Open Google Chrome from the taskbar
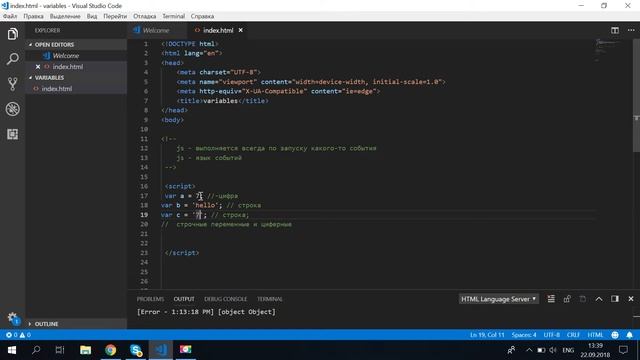640x360 pixels. 111,350
